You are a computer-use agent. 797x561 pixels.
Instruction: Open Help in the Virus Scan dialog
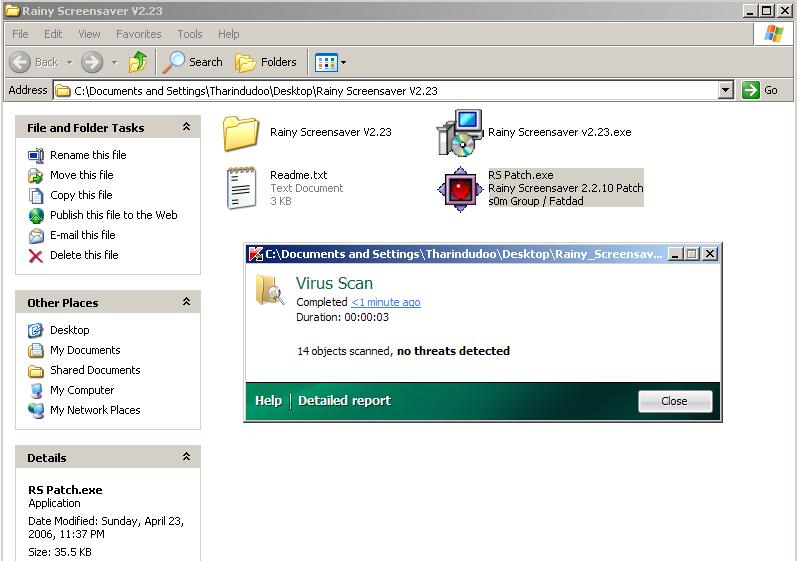click(268, 400)
